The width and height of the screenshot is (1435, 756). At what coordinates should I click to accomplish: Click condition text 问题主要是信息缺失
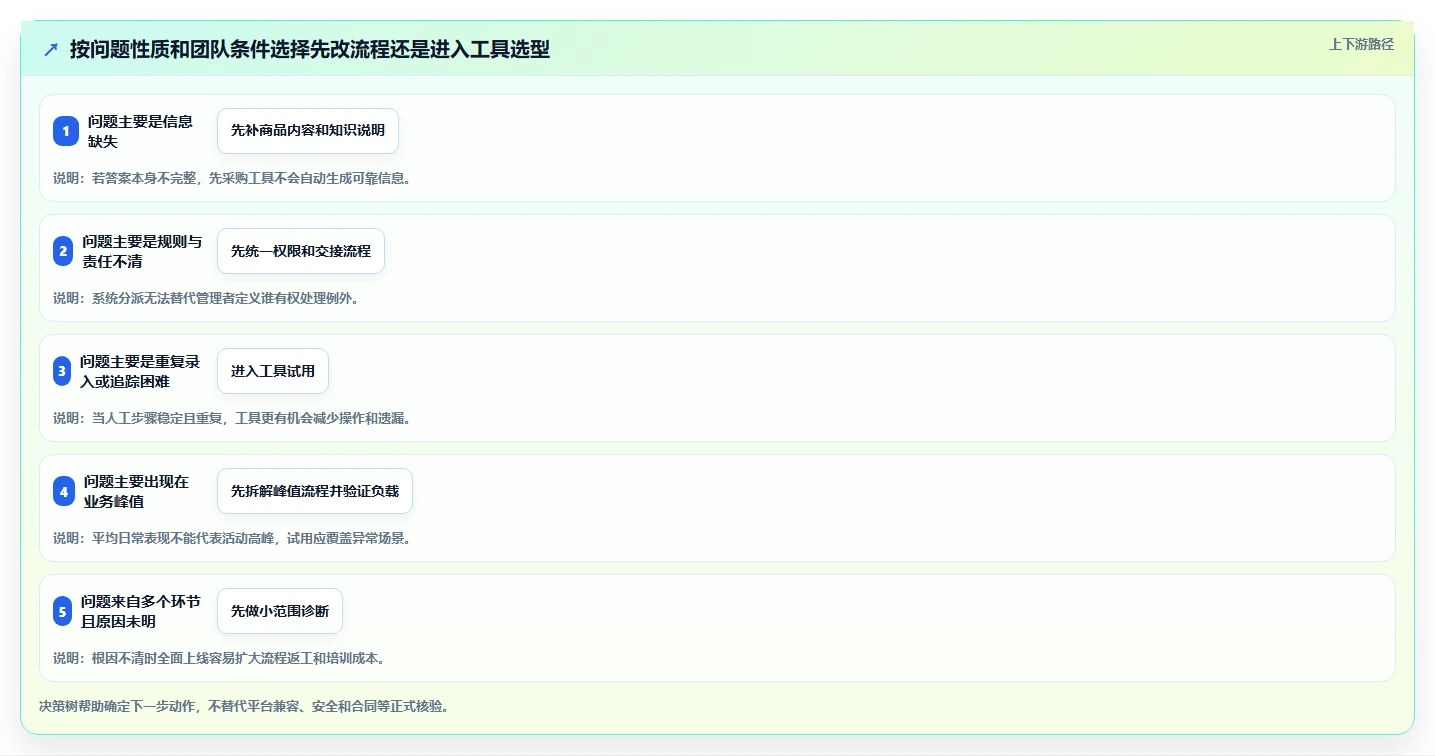point(140,131)
